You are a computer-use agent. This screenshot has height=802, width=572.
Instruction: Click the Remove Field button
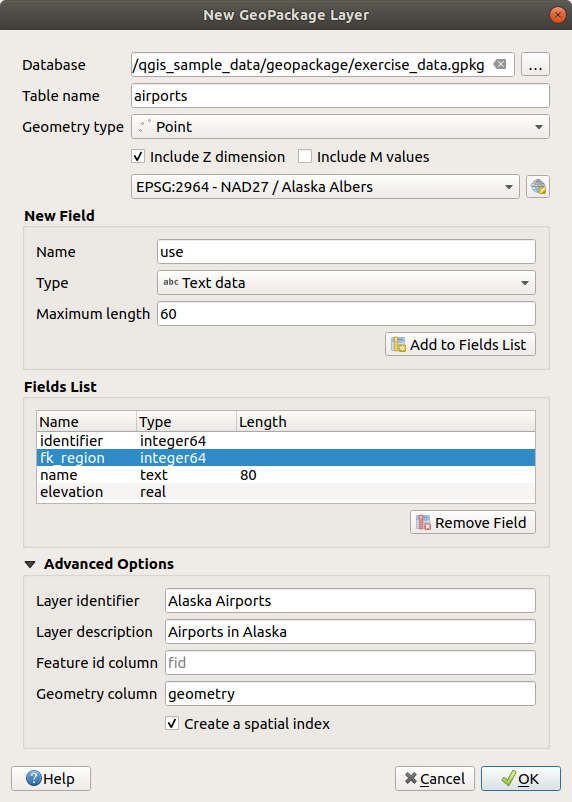pyautogui.click(x=473, y=522)
